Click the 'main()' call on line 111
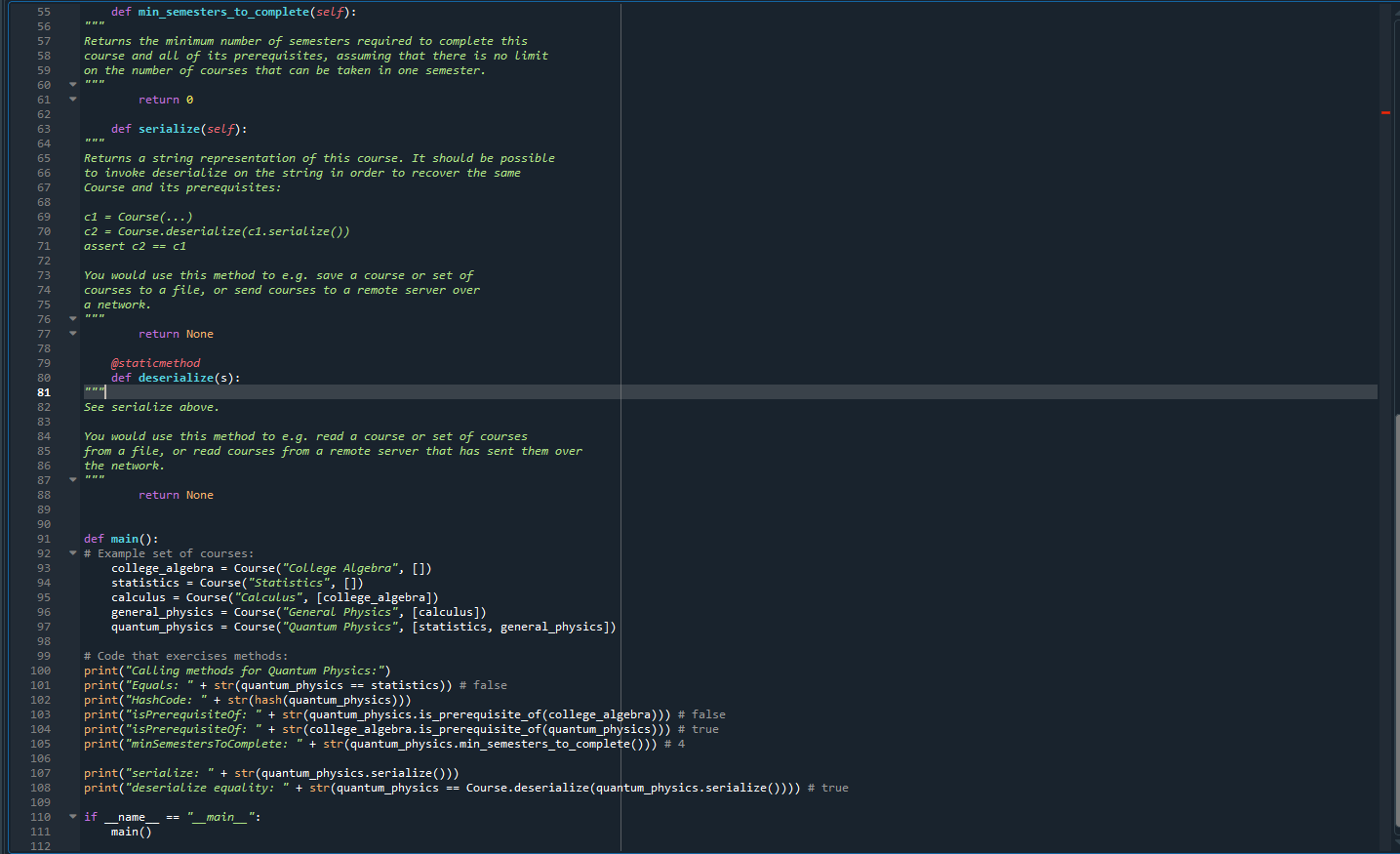This screenshot has width=1400, height=854. point(131,832)
